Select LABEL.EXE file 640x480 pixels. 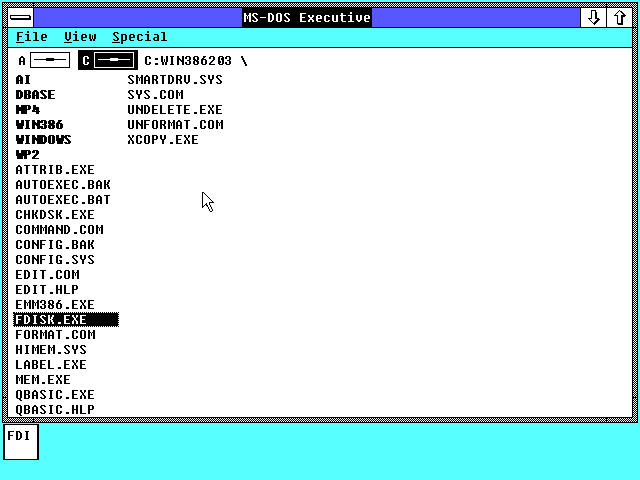51,365
